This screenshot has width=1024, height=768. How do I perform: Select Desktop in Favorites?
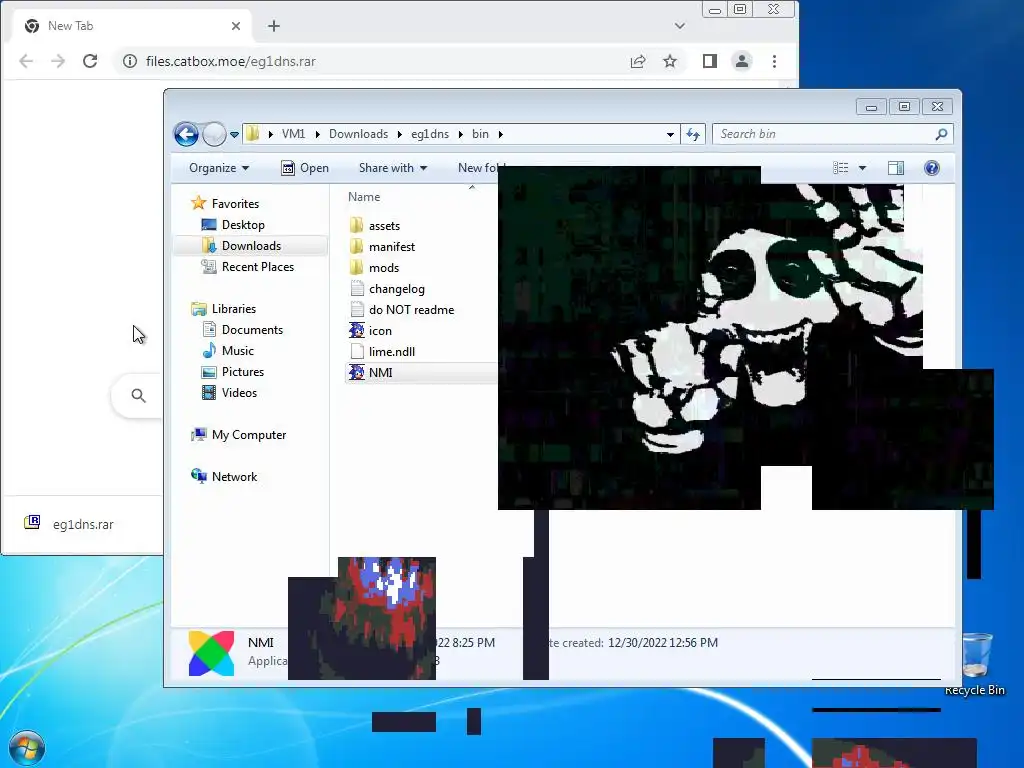(x=243, y=225)
